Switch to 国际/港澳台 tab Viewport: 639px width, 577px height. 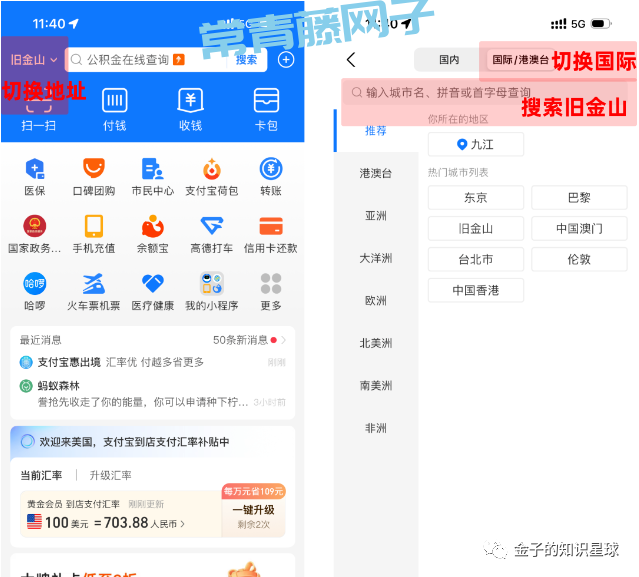pyautogui.click(x=520, y=60)
